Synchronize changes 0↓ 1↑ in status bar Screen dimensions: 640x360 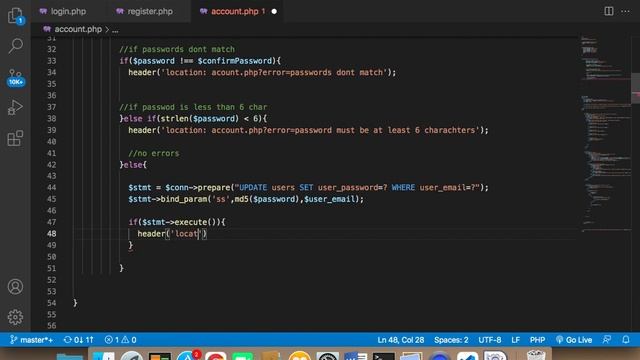point(79,340)
